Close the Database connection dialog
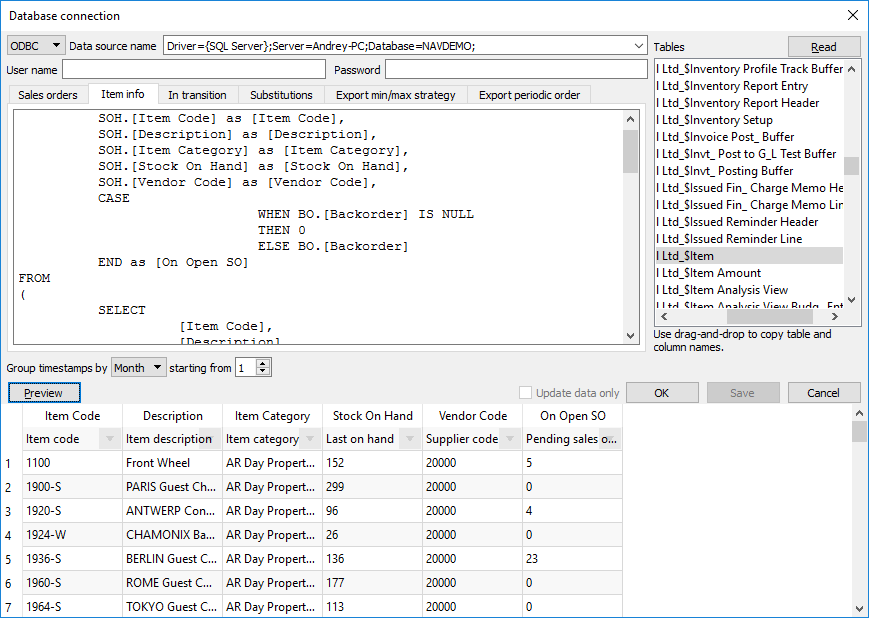Viewport: 869px width, 618px height. (852, 15)
